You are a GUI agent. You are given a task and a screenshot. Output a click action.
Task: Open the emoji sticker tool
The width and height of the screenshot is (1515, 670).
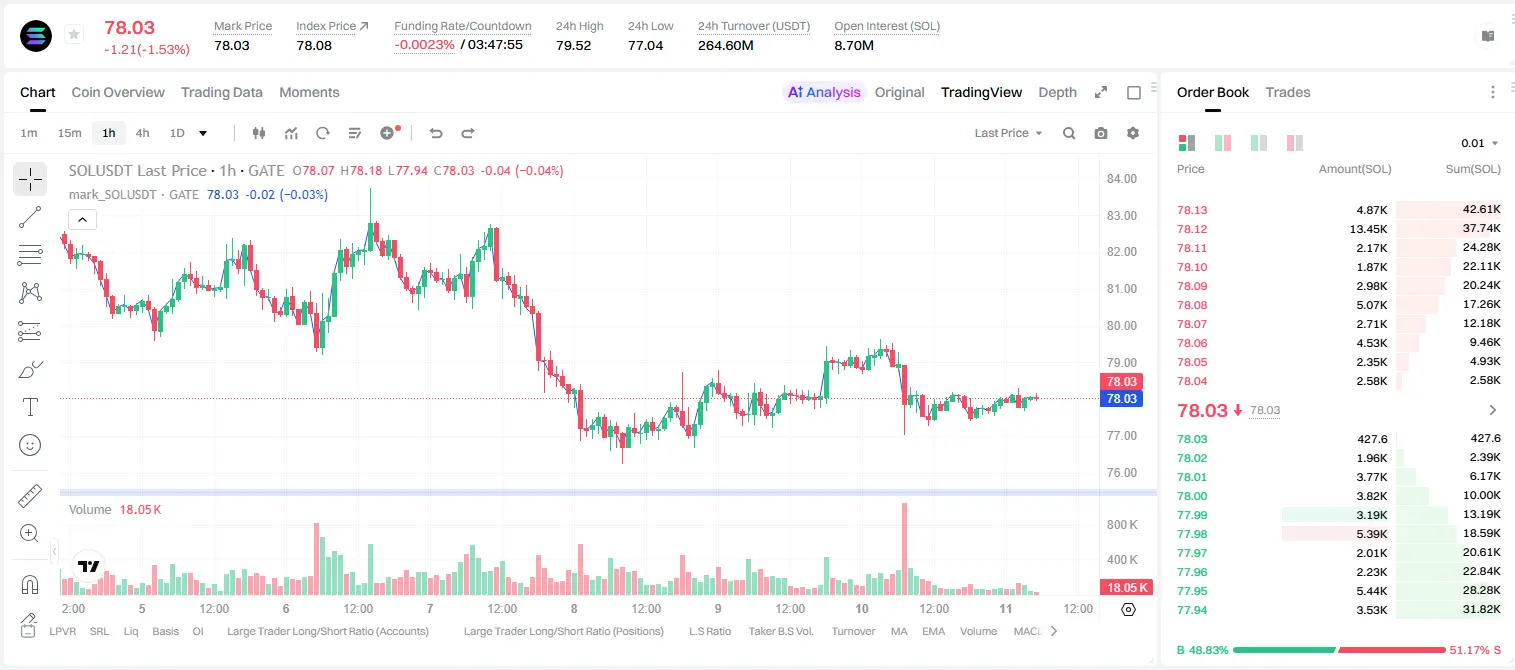30,445
